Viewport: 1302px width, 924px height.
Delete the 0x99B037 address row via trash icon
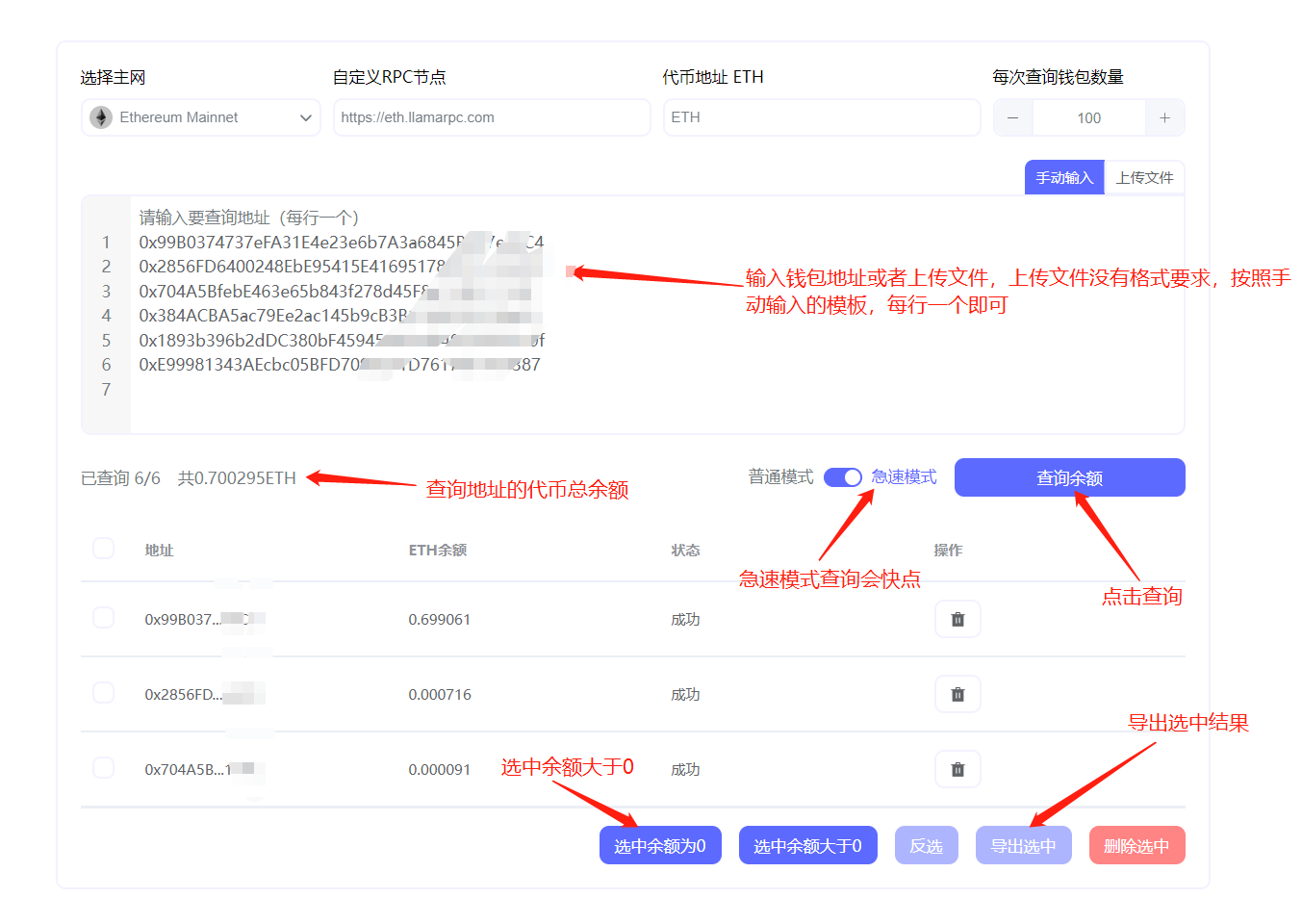point(957,619)
